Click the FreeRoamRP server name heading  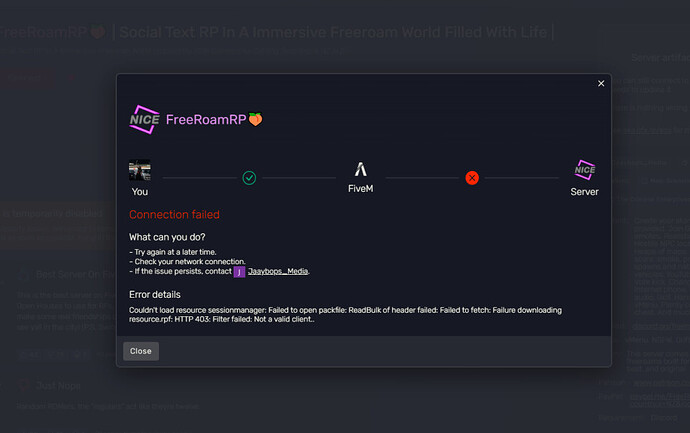click(206, 119)
